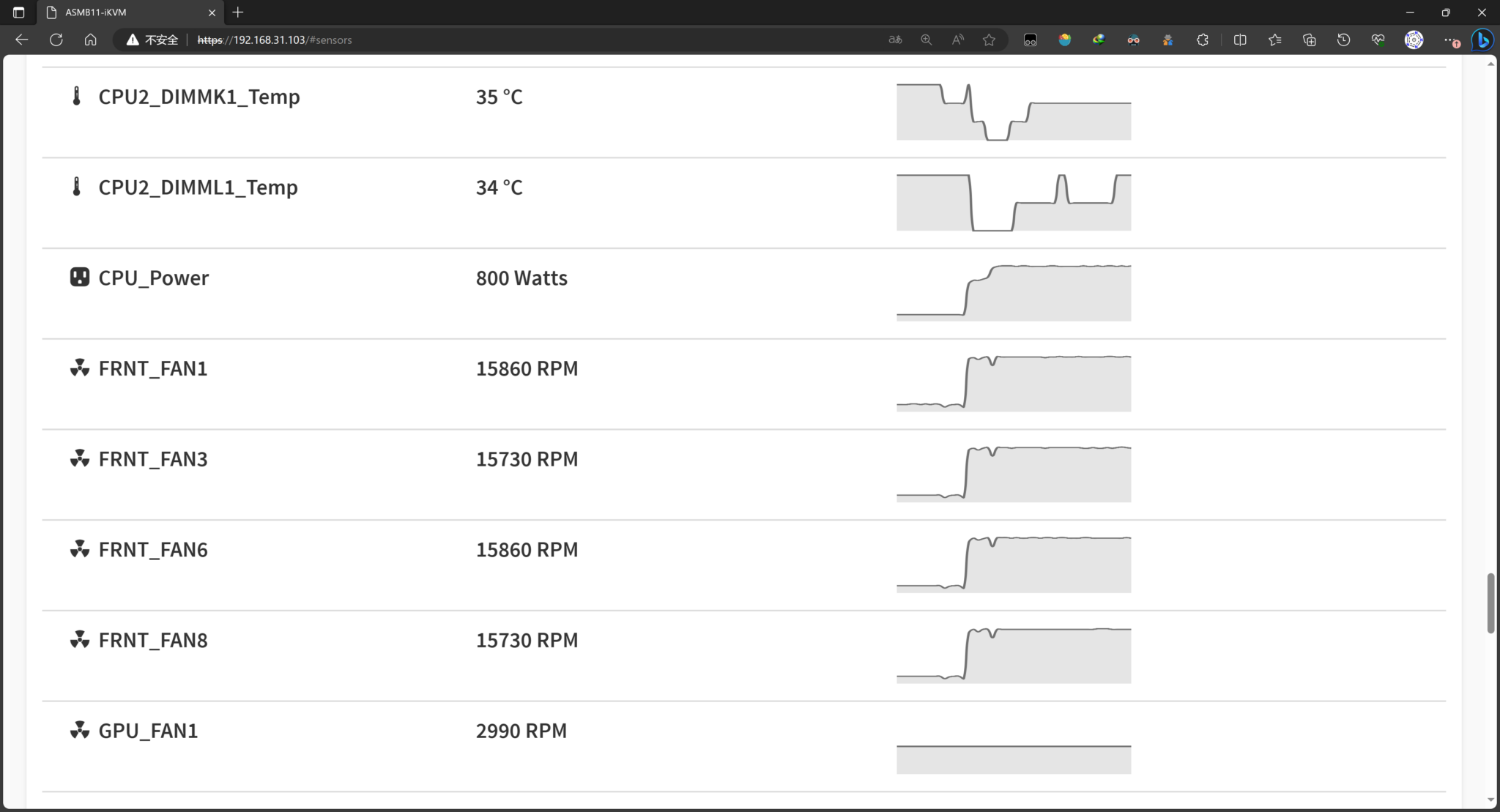Toggle Split screen view
Screen dimensions: 1500x812
coord(1240,40)
